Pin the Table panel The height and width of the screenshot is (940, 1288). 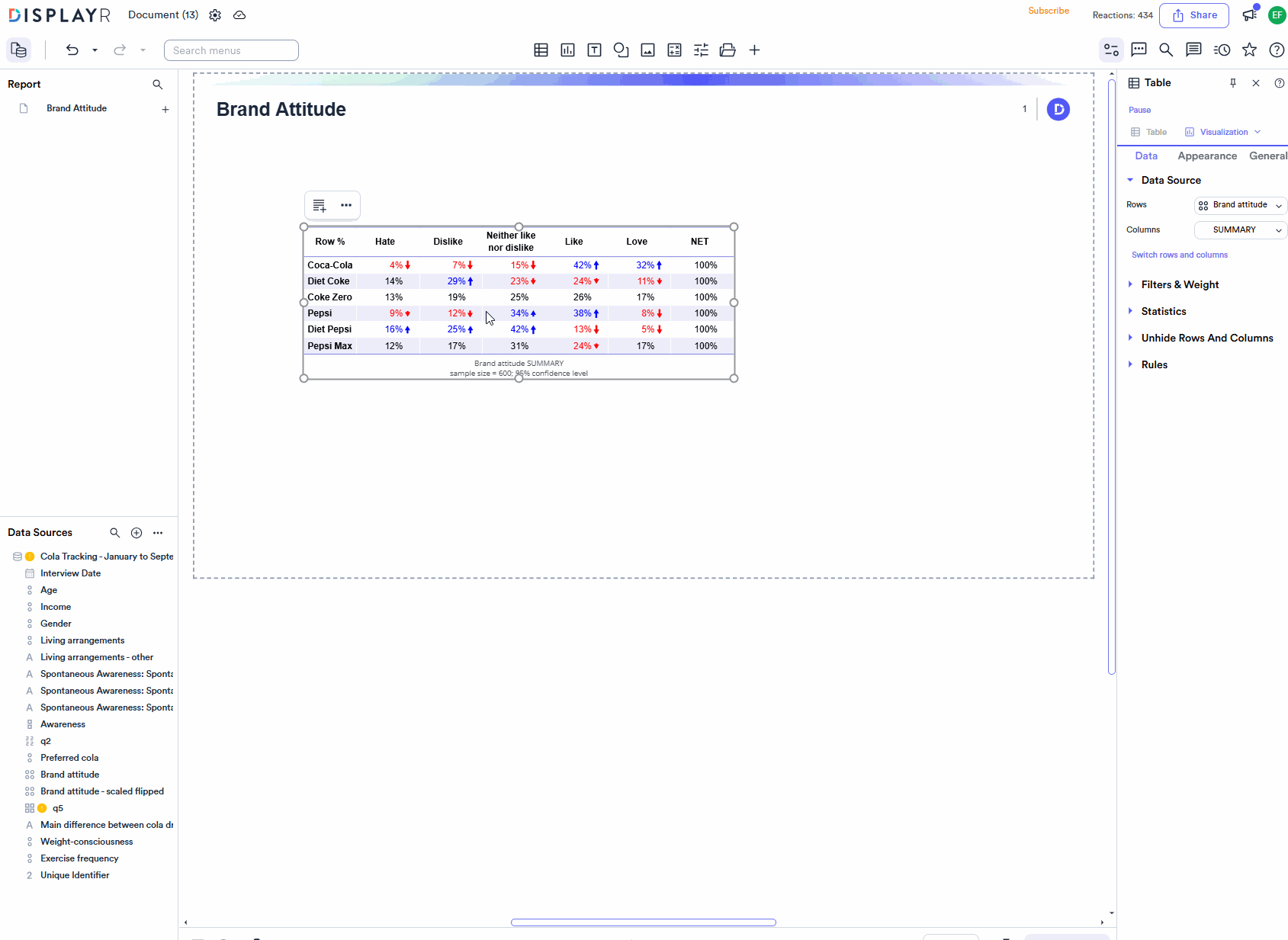click(x=1232, y=83)
